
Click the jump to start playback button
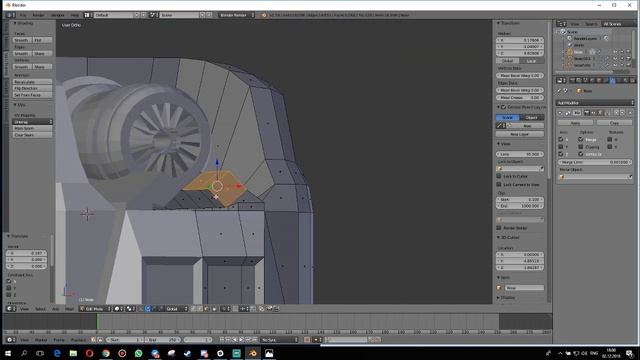click(222, 340)
